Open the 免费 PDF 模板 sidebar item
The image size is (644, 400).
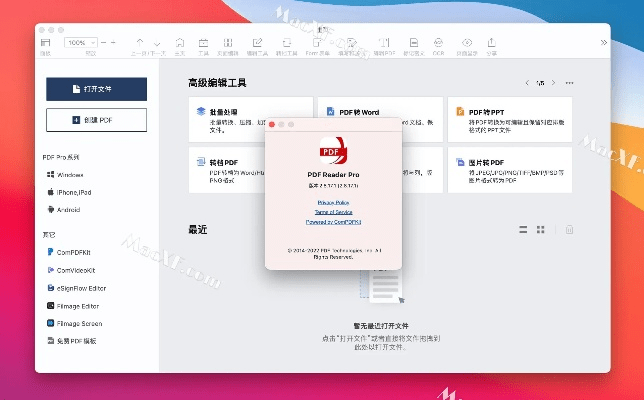(x=71, y=341)
